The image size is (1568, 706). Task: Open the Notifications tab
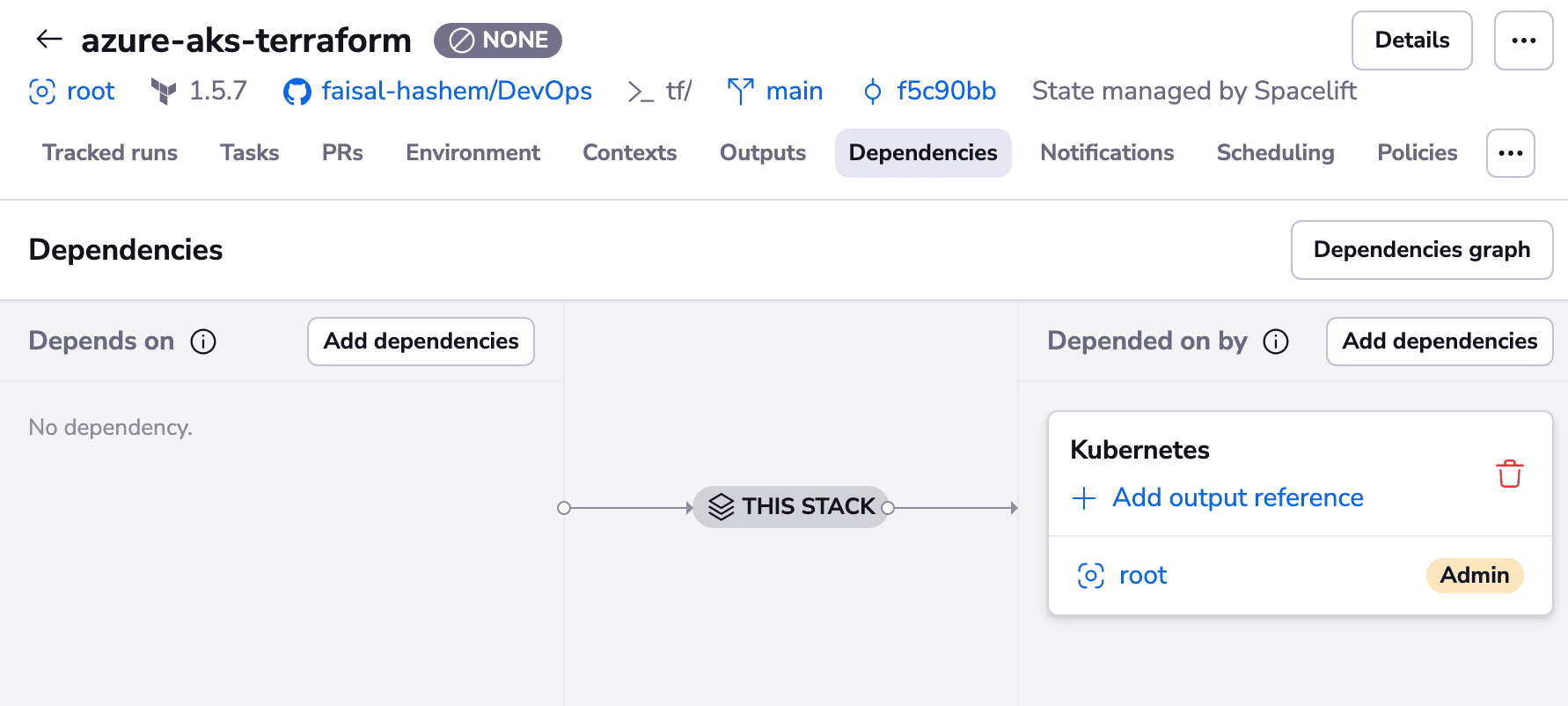point(1107,153)
